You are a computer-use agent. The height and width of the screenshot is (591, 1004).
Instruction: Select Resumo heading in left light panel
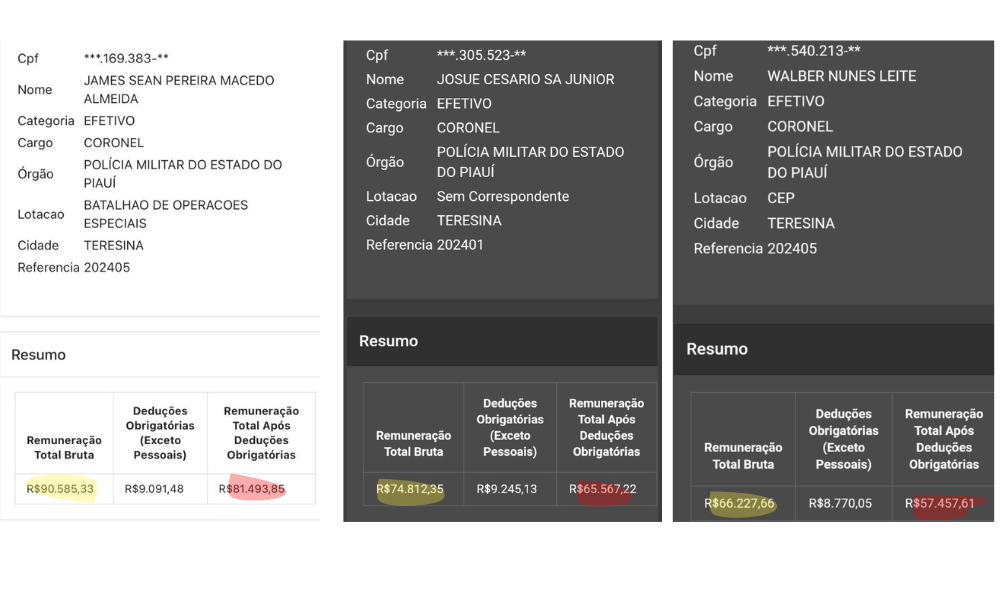point(38,355)
